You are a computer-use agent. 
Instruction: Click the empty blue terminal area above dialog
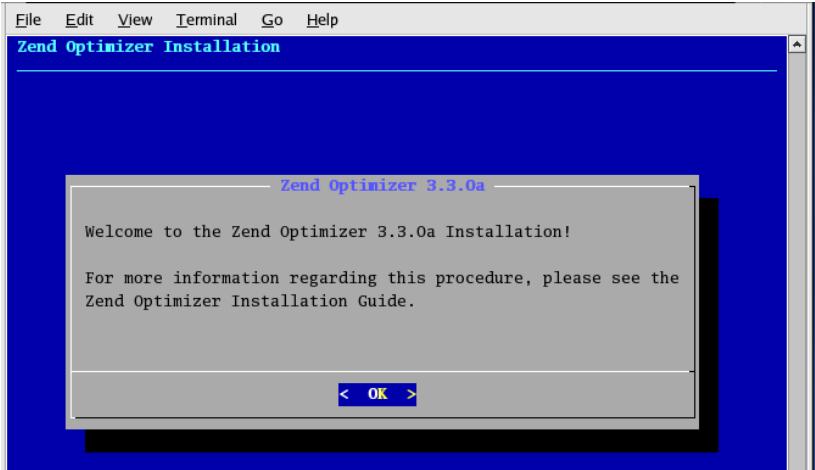point(397,122)
